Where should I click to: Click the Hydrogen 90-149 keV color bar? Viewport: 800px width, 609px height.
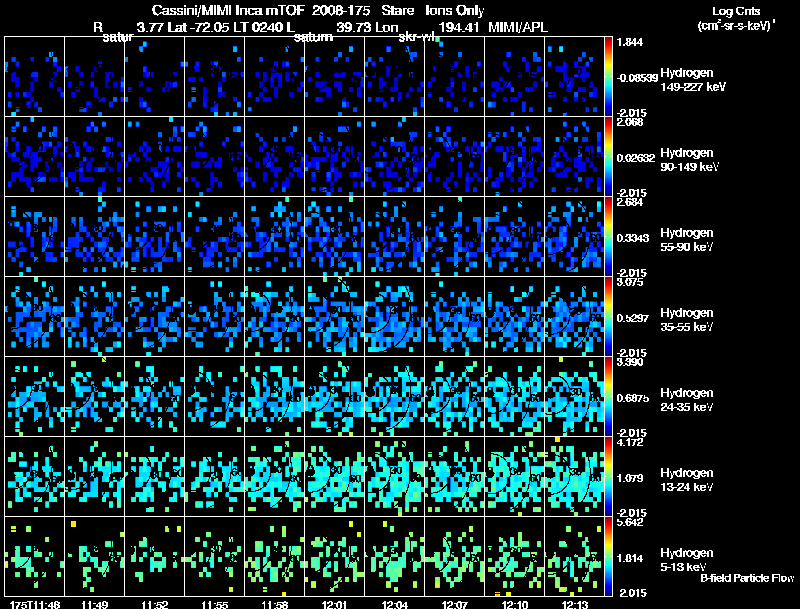click(x=608, y=157)
